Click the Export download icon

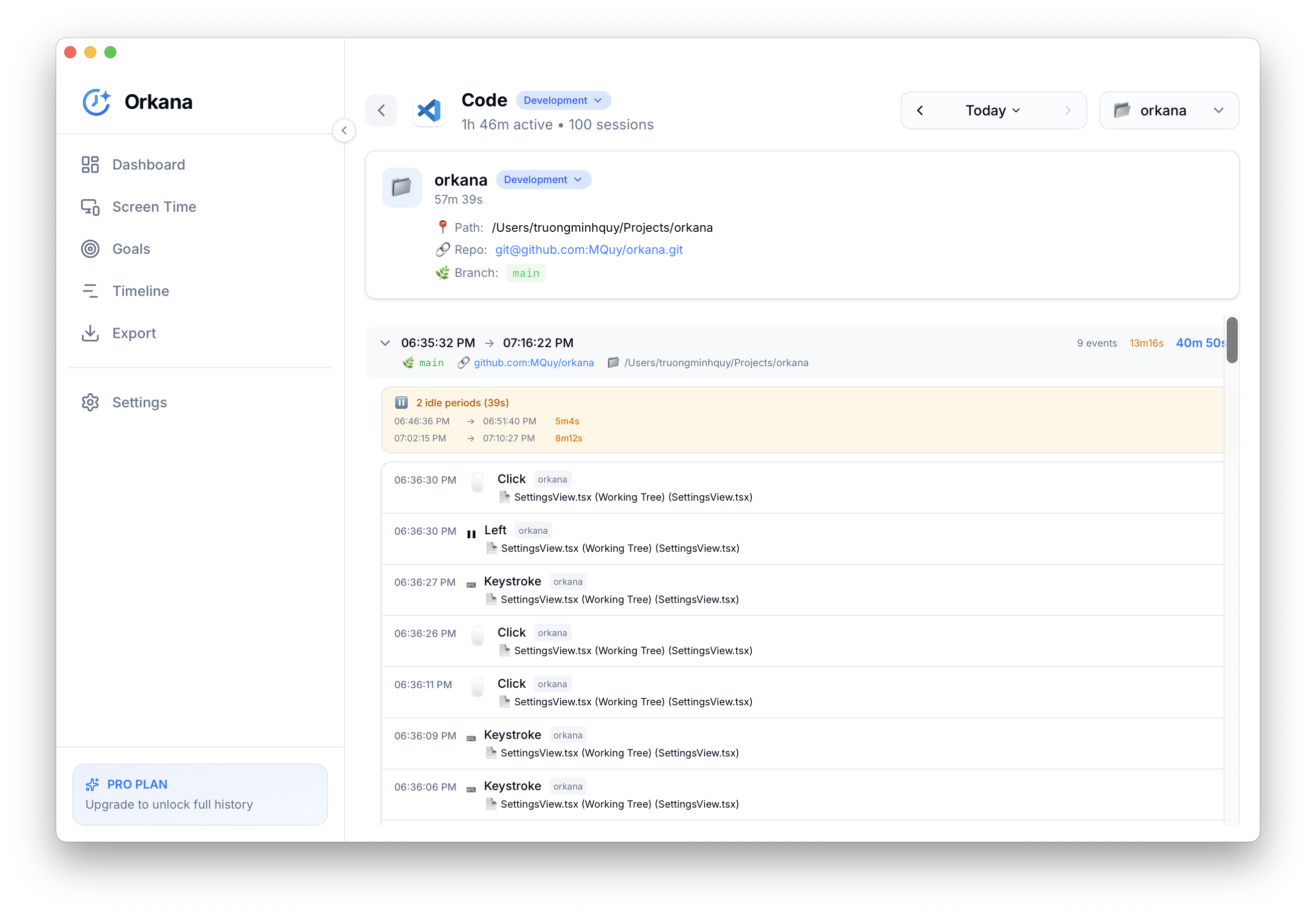[90, 333]
